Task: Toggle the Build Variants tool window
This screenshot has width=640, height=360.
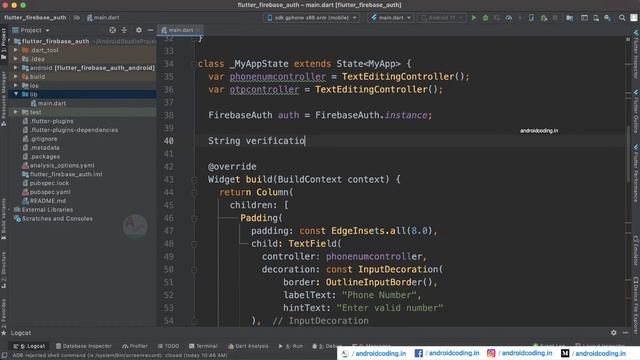Action: pos(4,219)
